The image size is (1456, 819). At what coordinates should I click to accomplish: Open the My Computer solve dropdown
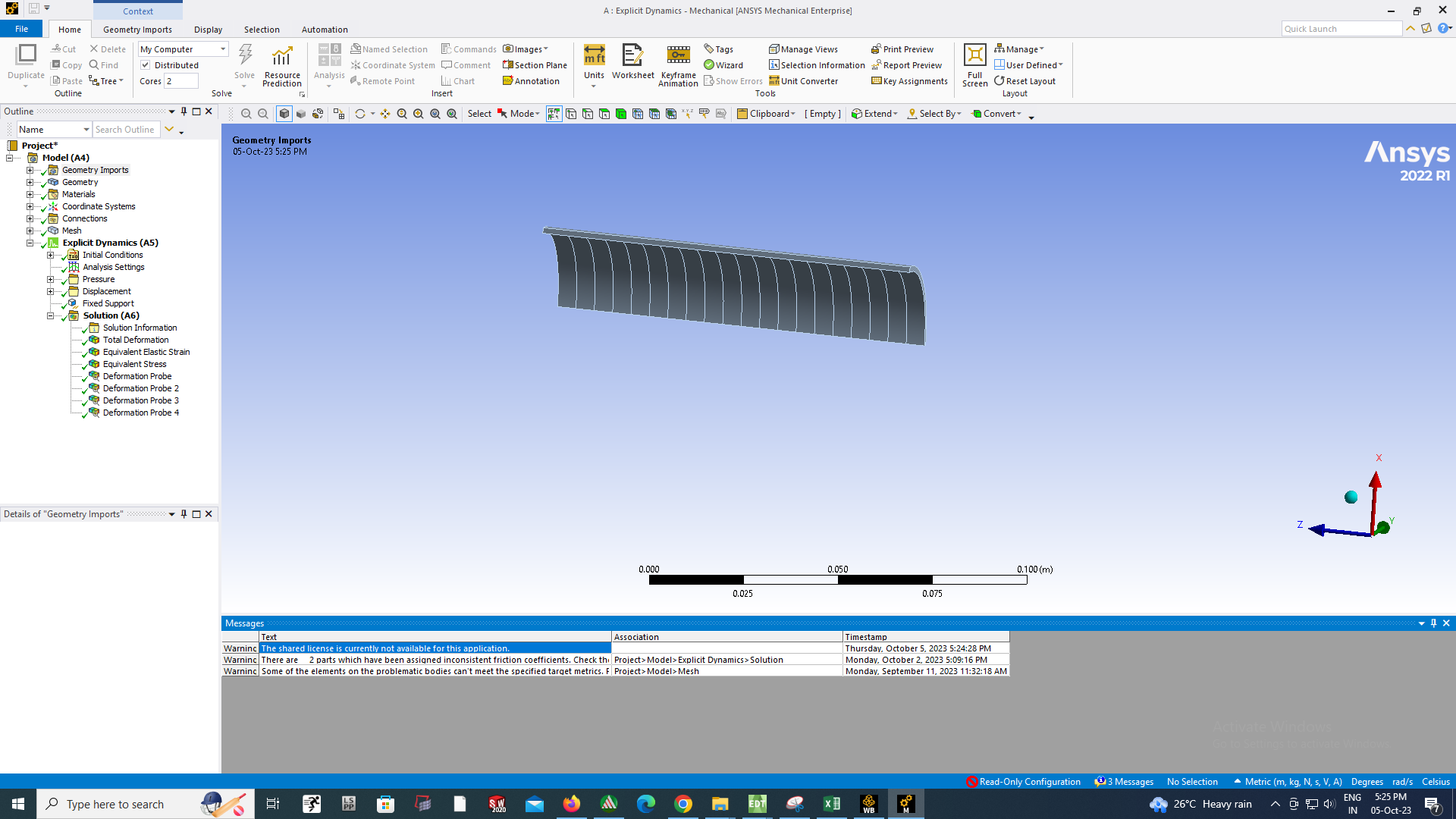point(223,49)
